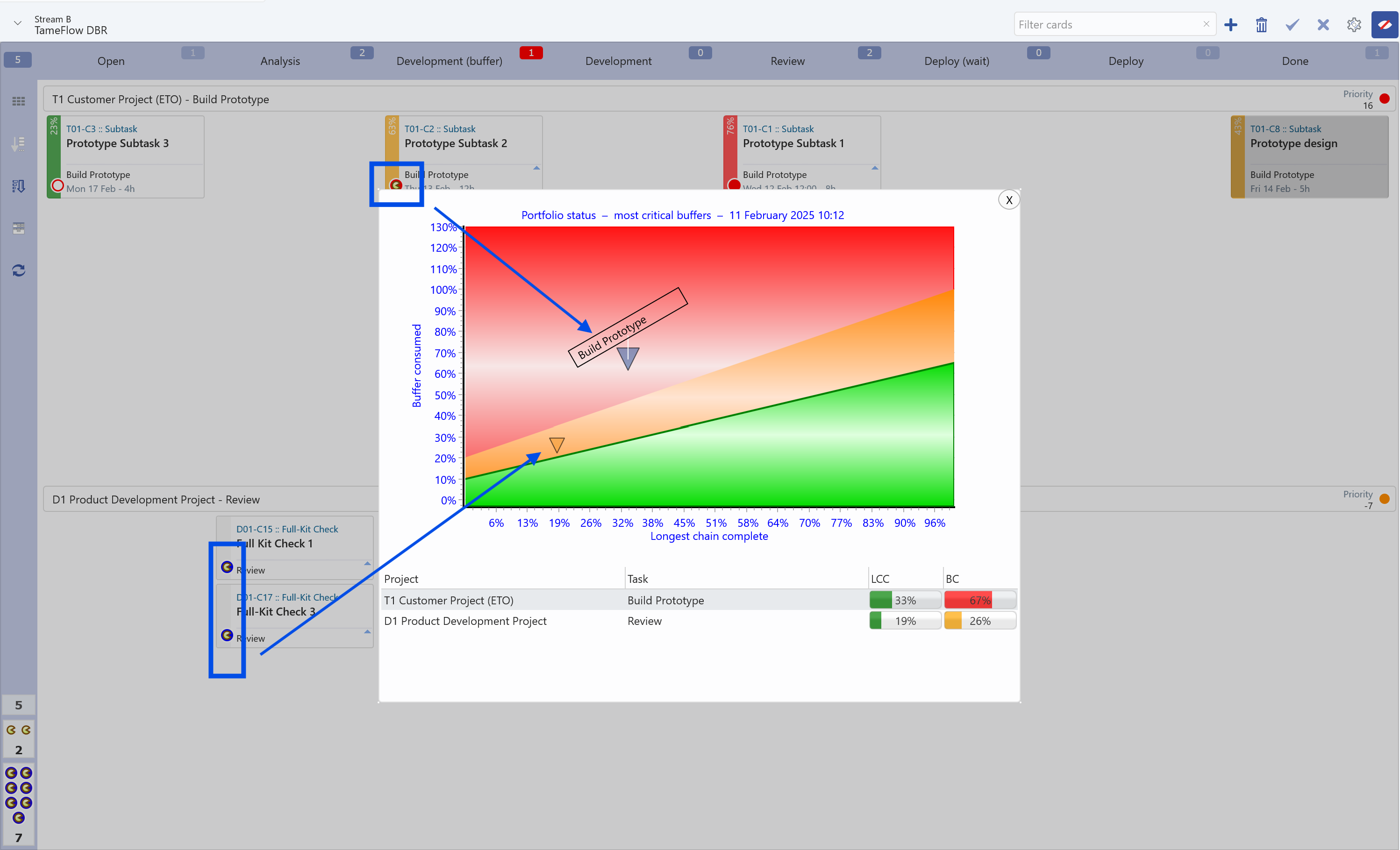Click the grid view sidebar icon
Screen dimensions: 1400x850
click(18, 101)
